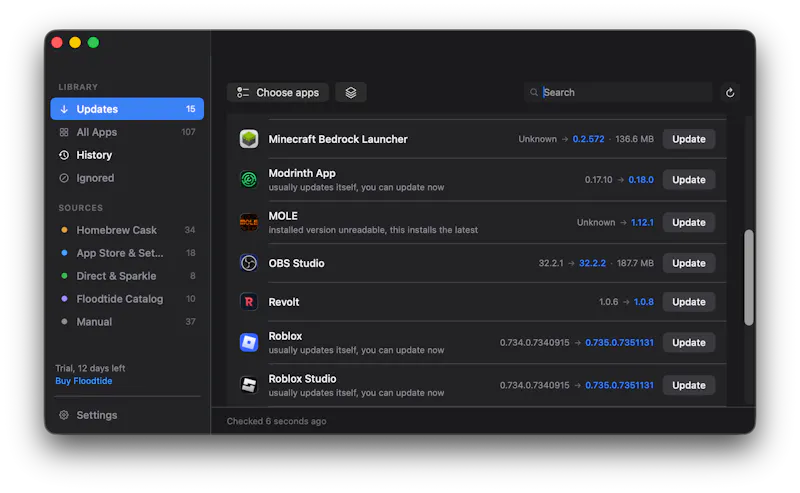Click version 1.0.8 for Revolt
This screenshot has height=493, width=800.
click(643, 302)
